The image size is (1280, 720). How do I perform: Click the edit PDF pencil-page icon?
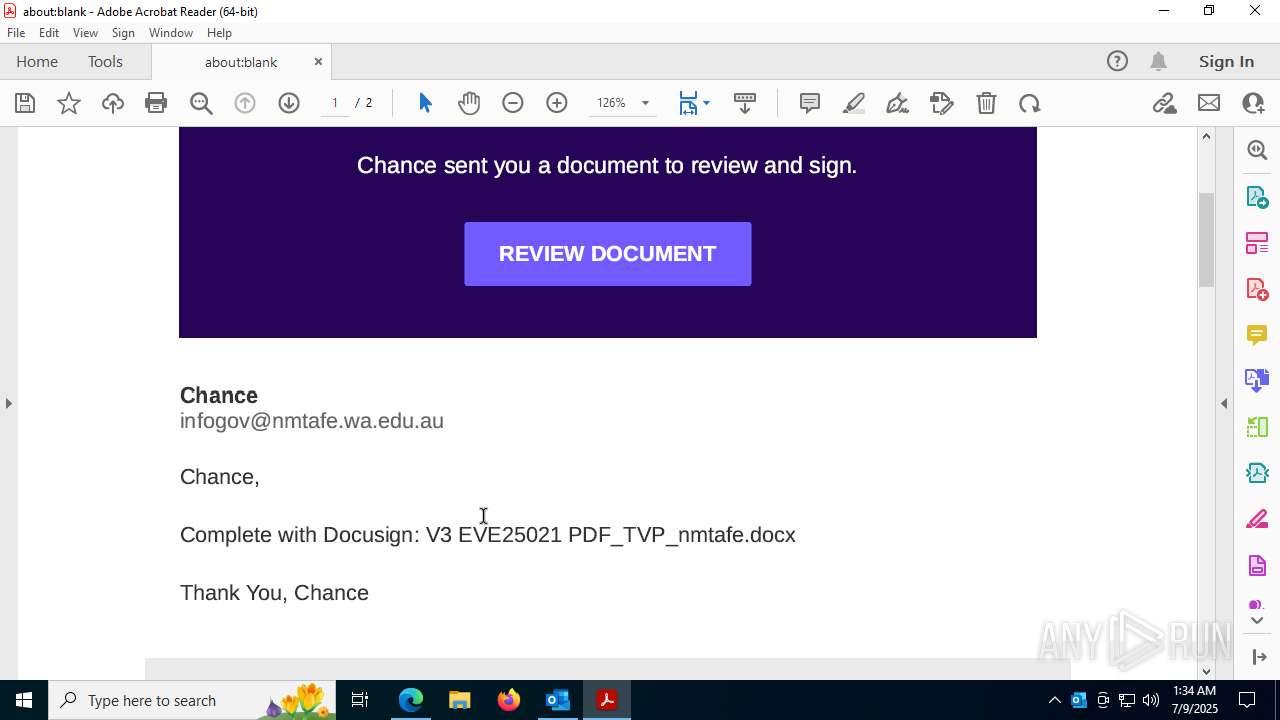coord(942,103)
